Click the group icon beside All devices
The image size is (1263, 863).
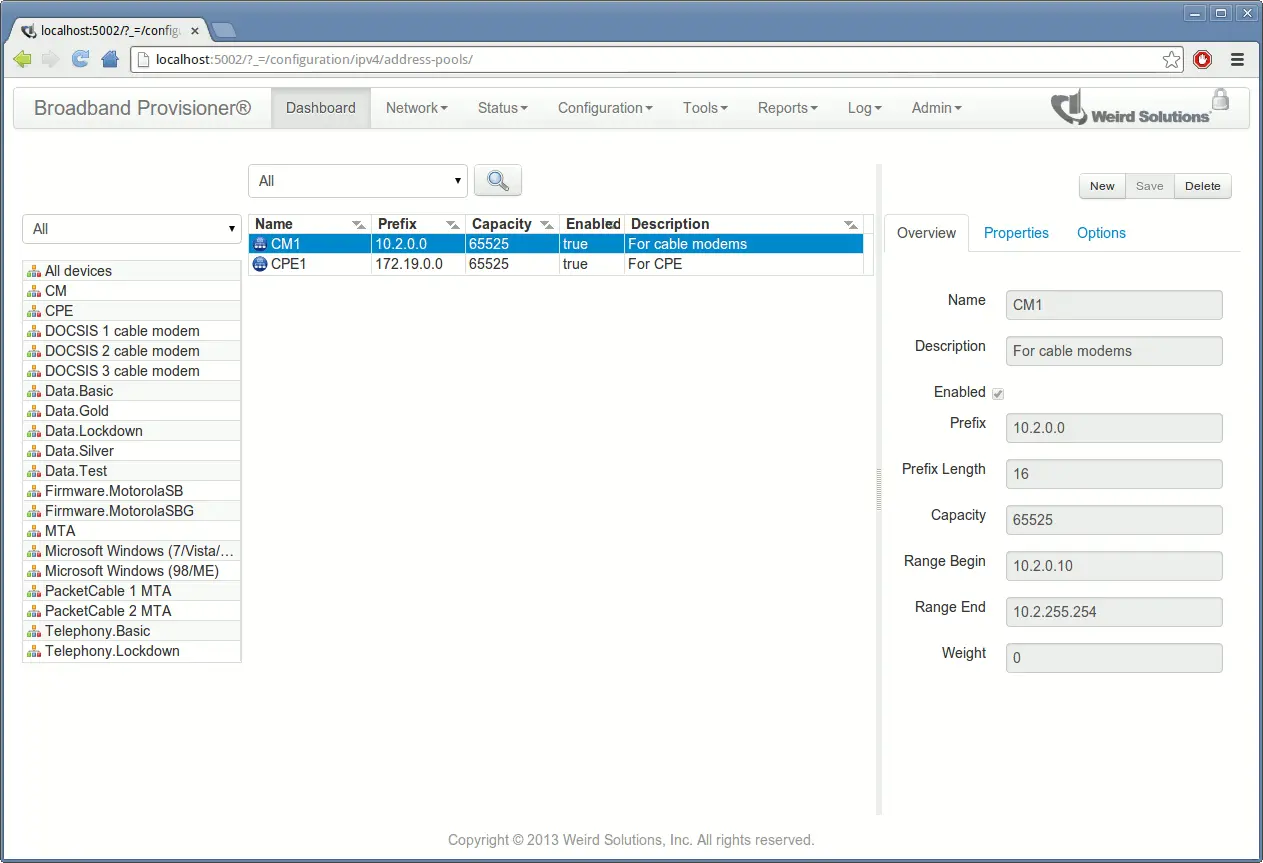coord(33,270)
